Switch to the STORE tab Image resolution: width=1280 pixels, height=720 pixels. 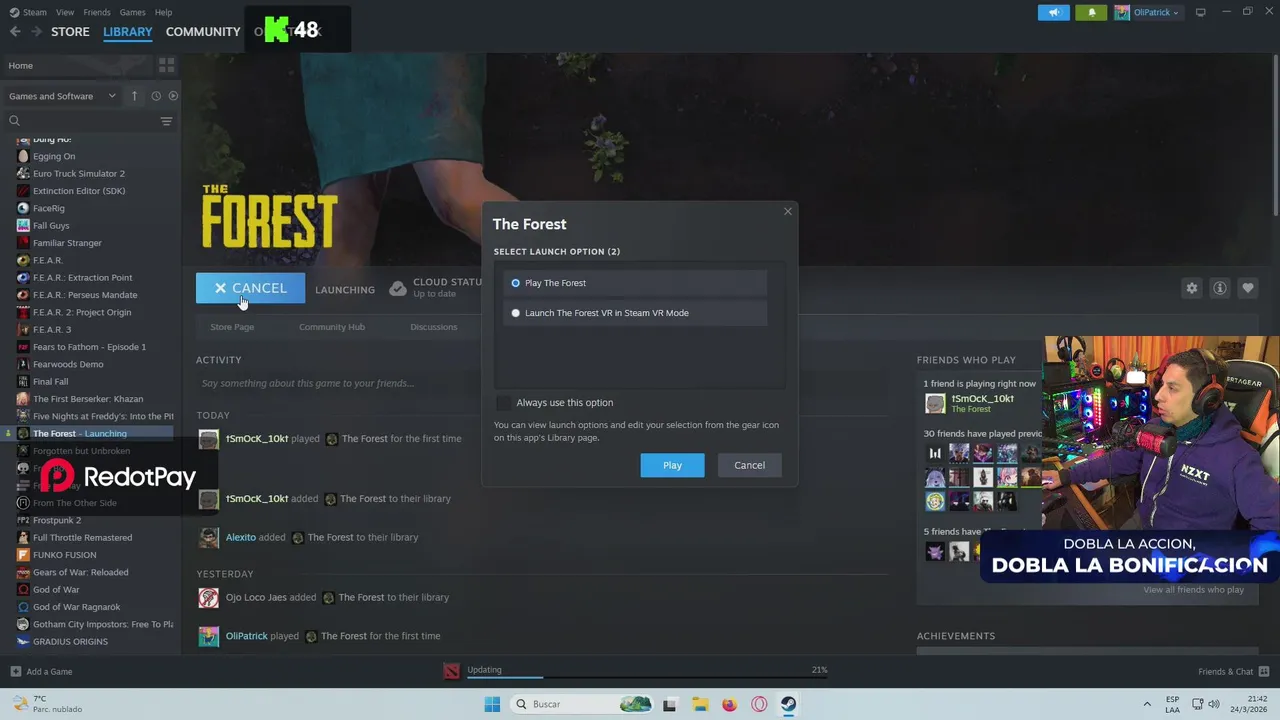pos(70,31)
